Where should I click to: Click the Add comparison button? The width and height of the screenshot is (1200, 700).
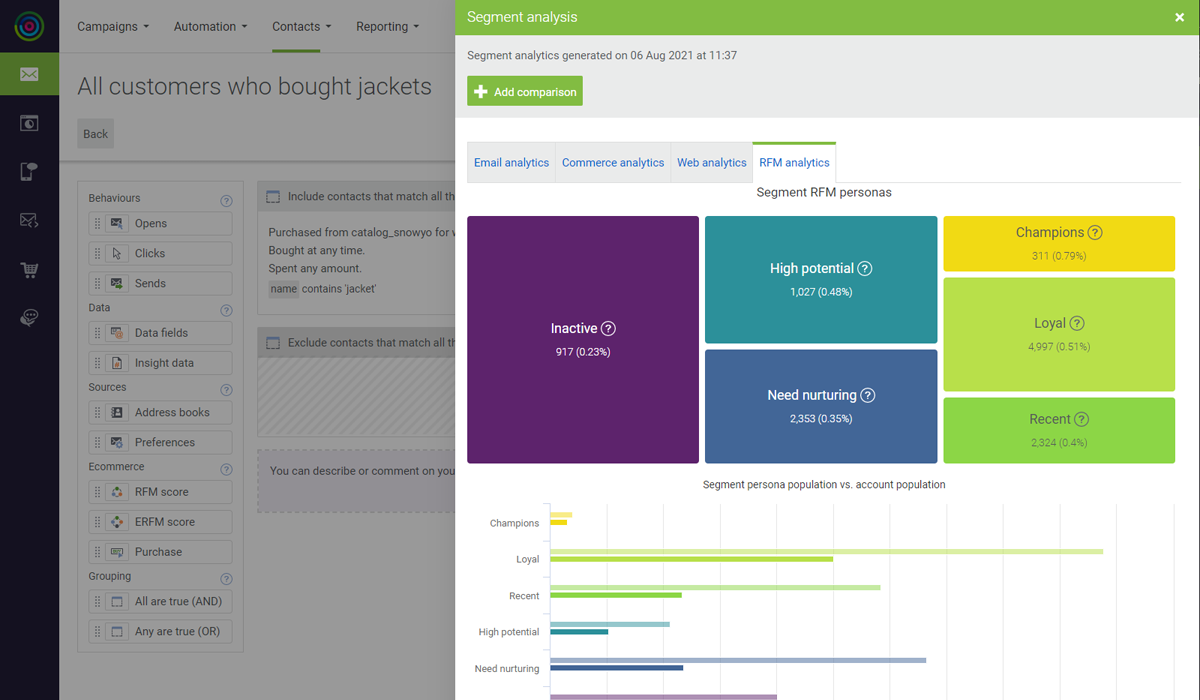pos(524,90)
